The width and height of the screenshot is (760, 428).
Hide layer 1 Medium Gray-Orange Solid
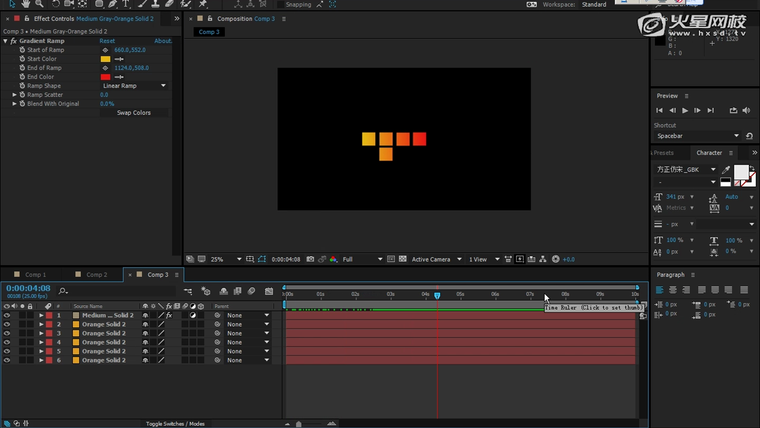(x=7, y=315)
